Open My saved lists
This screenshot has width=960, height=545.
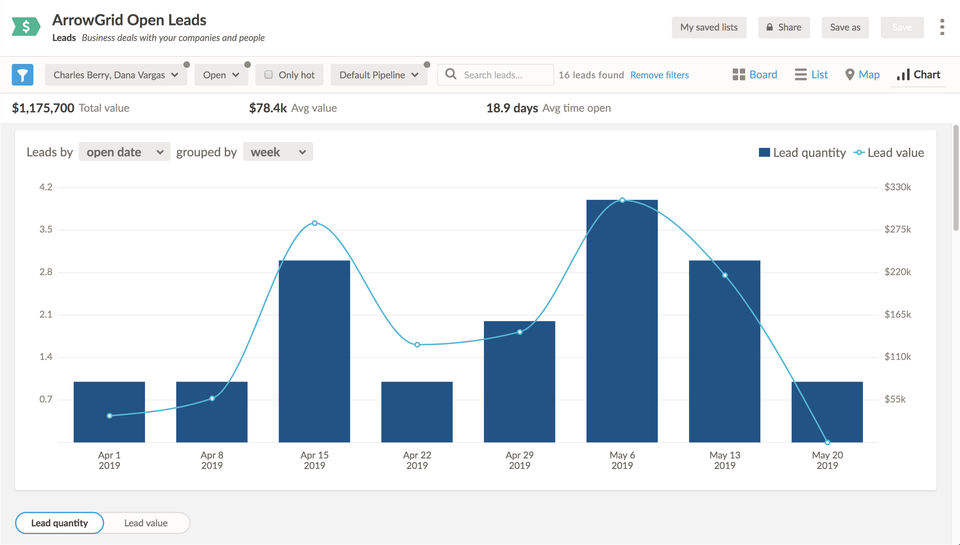coord(709,28)
